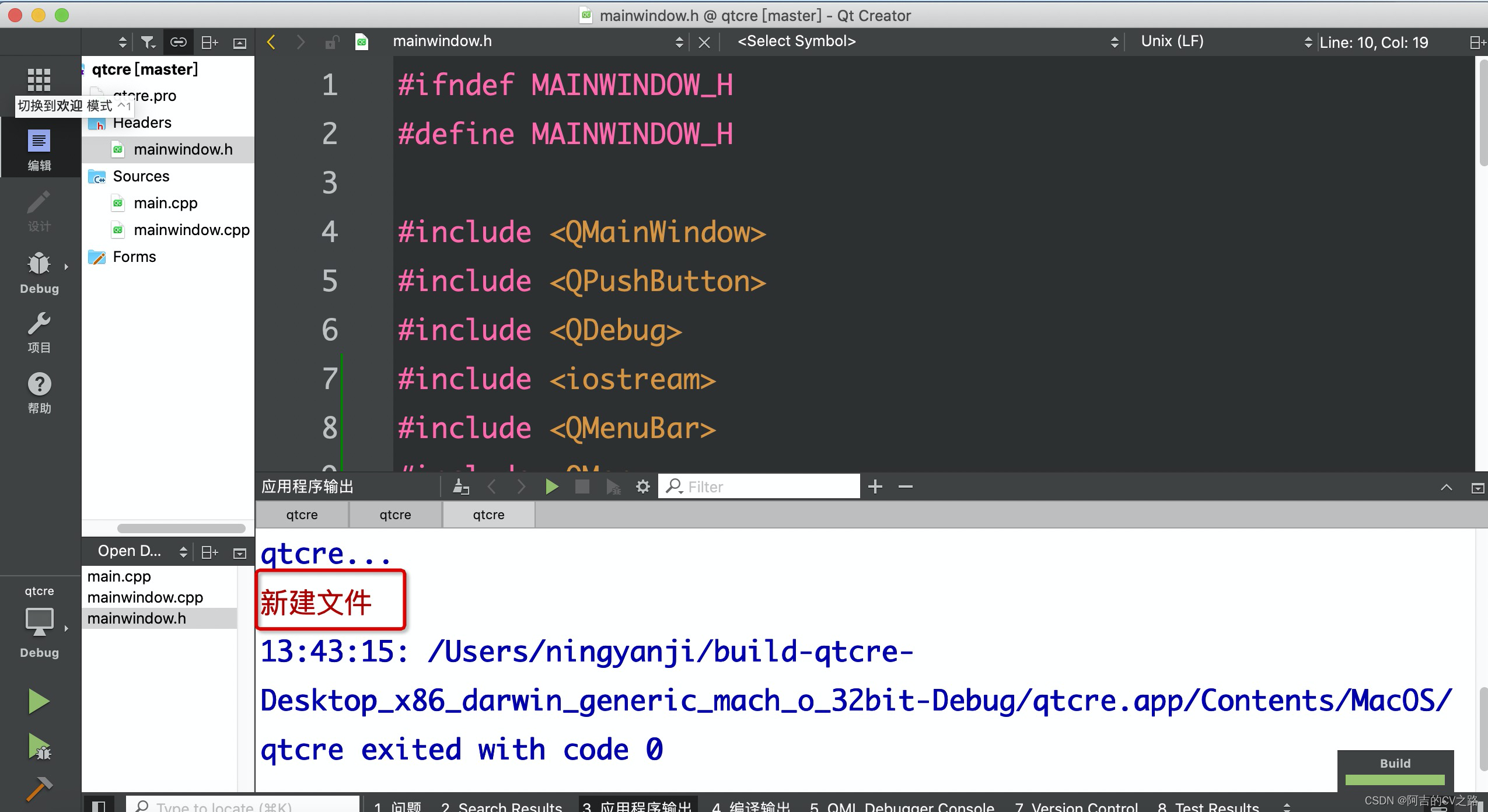The height and width of the screenshot is (812, 1488).
Task: Open qtcre kit selector monitor icon
Action: click(x=39, y=622)
